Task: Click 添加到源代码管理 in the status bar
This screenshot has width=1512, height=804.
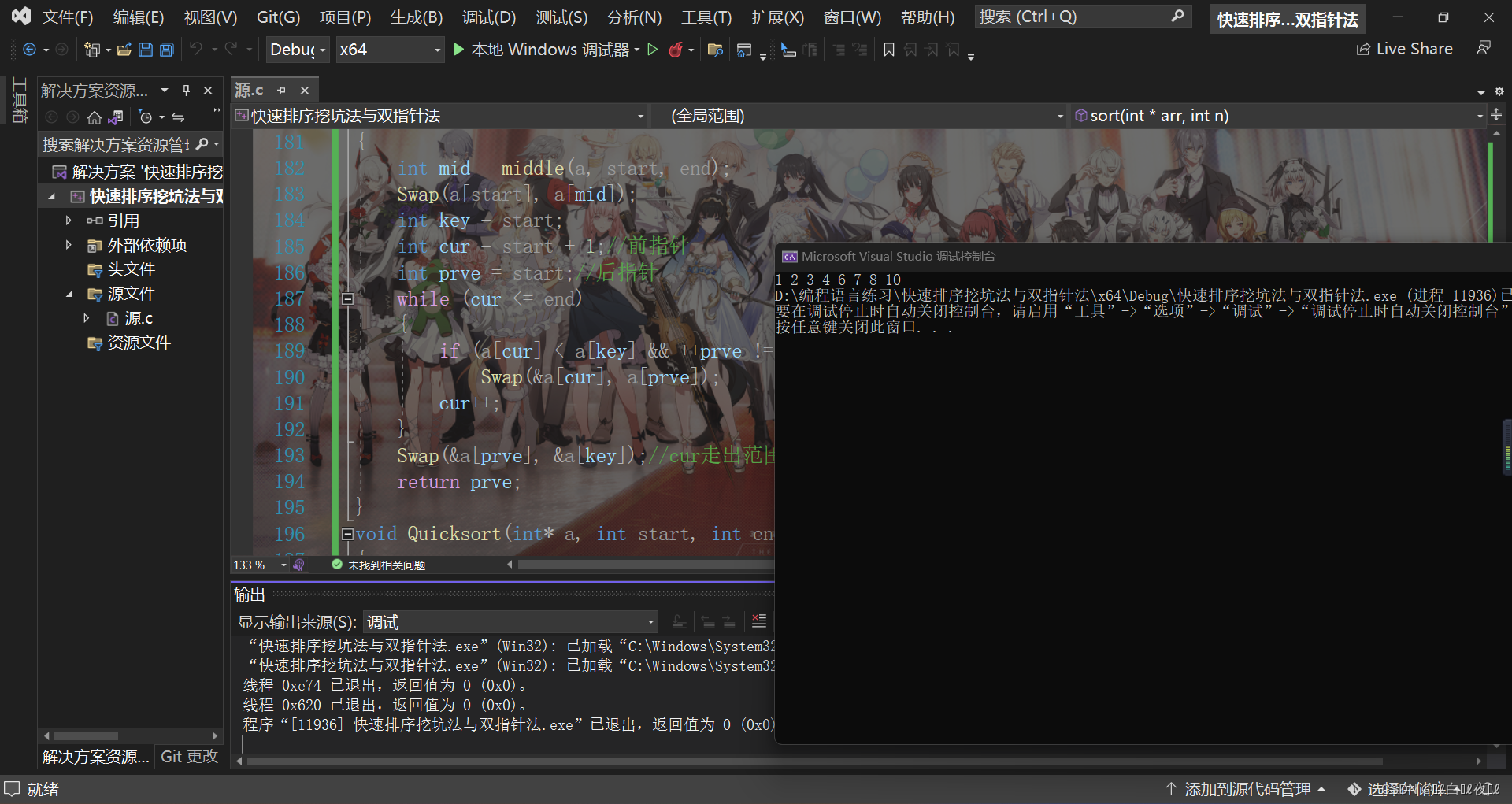Action: pyautogui.click(x=1247, y=789)
